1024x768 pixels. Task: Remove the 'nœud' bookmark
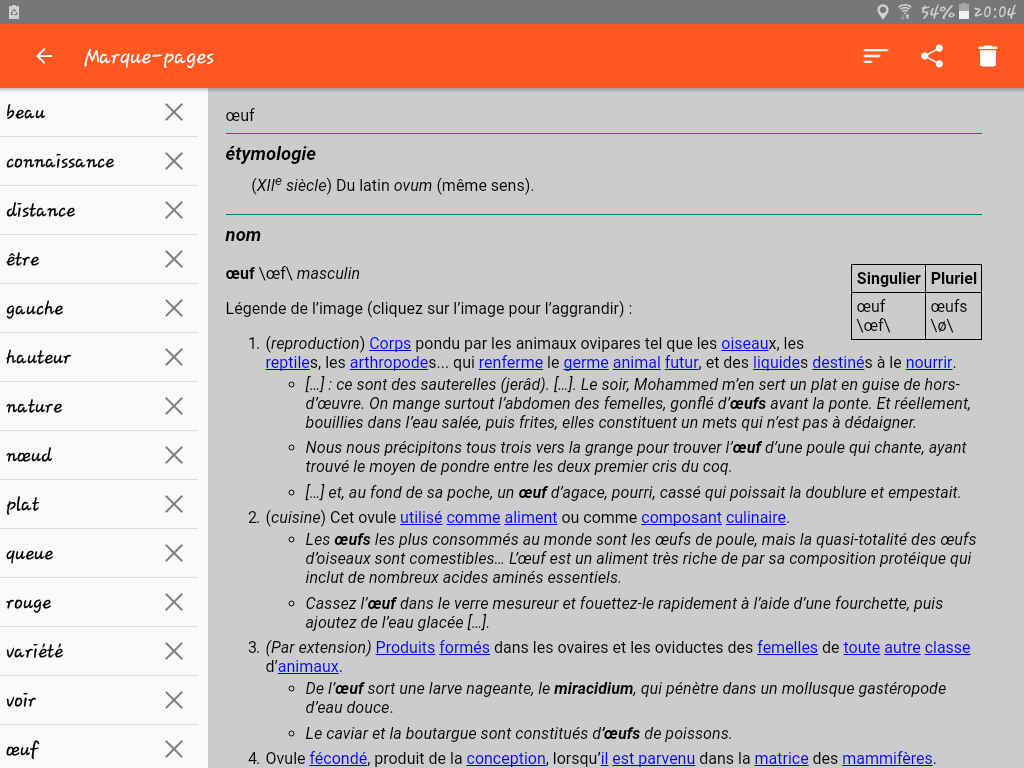click(x=174, y=455)
